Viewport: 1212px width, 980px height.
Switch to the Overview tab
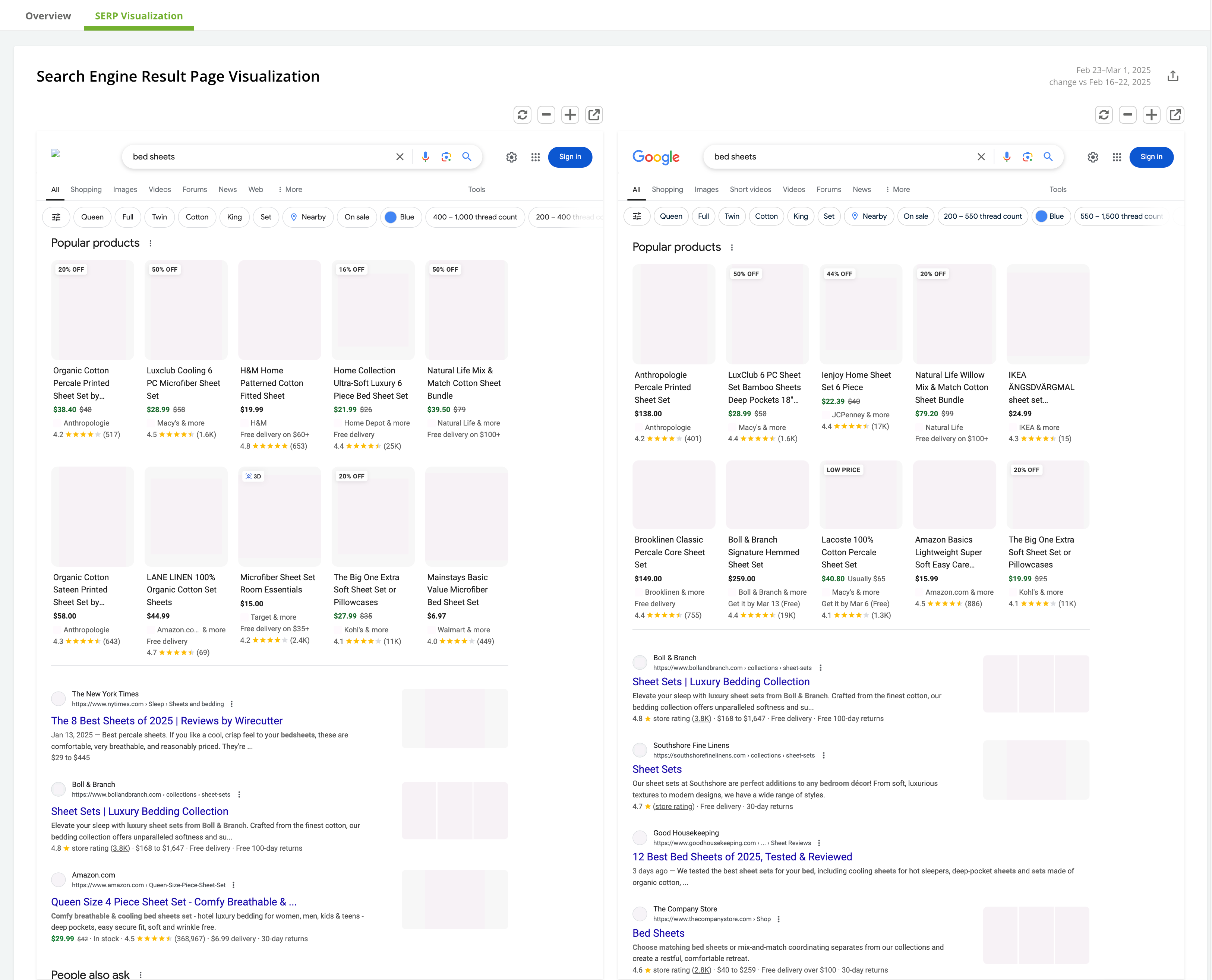click(x=48, y=16)
